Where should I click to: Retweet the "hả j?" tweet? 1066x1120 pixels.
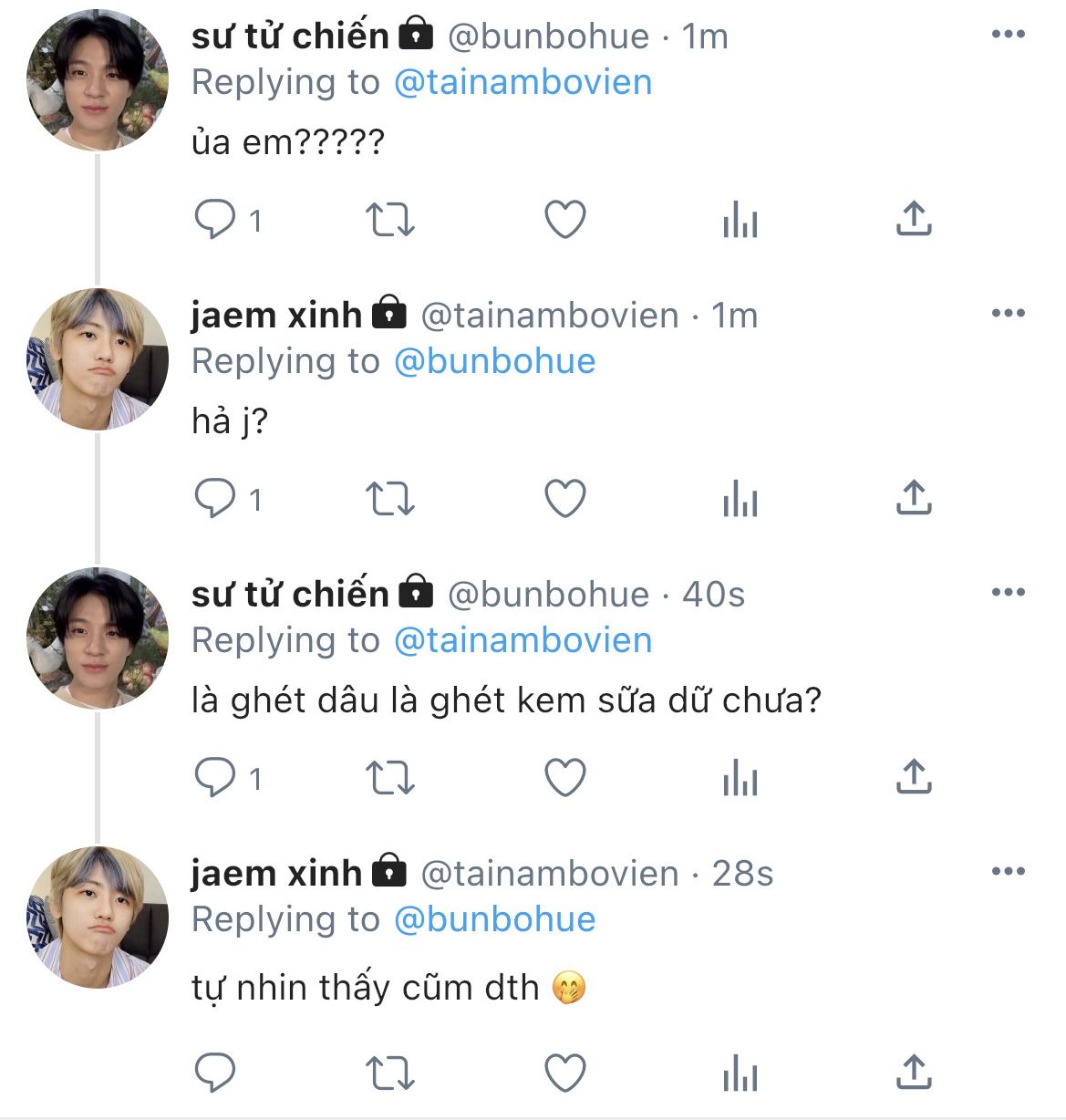(389, 499)
